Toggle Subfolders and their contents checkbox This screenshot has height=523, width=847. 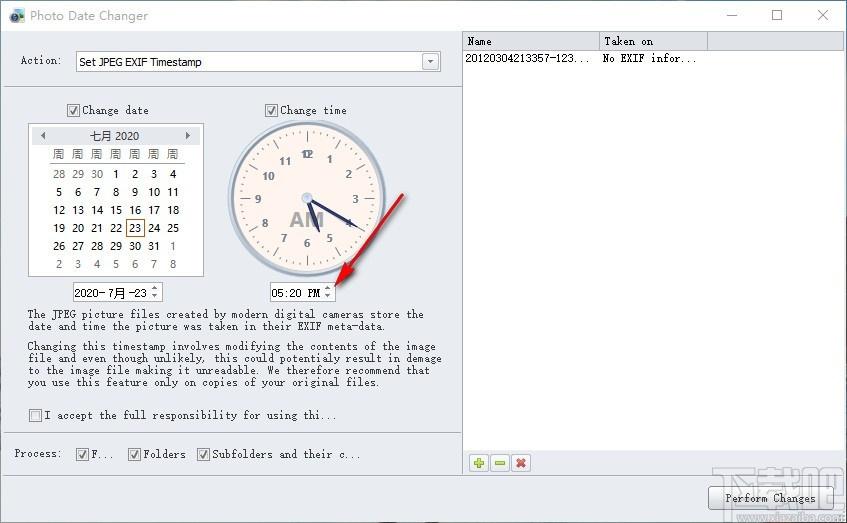tap(203, 454)
